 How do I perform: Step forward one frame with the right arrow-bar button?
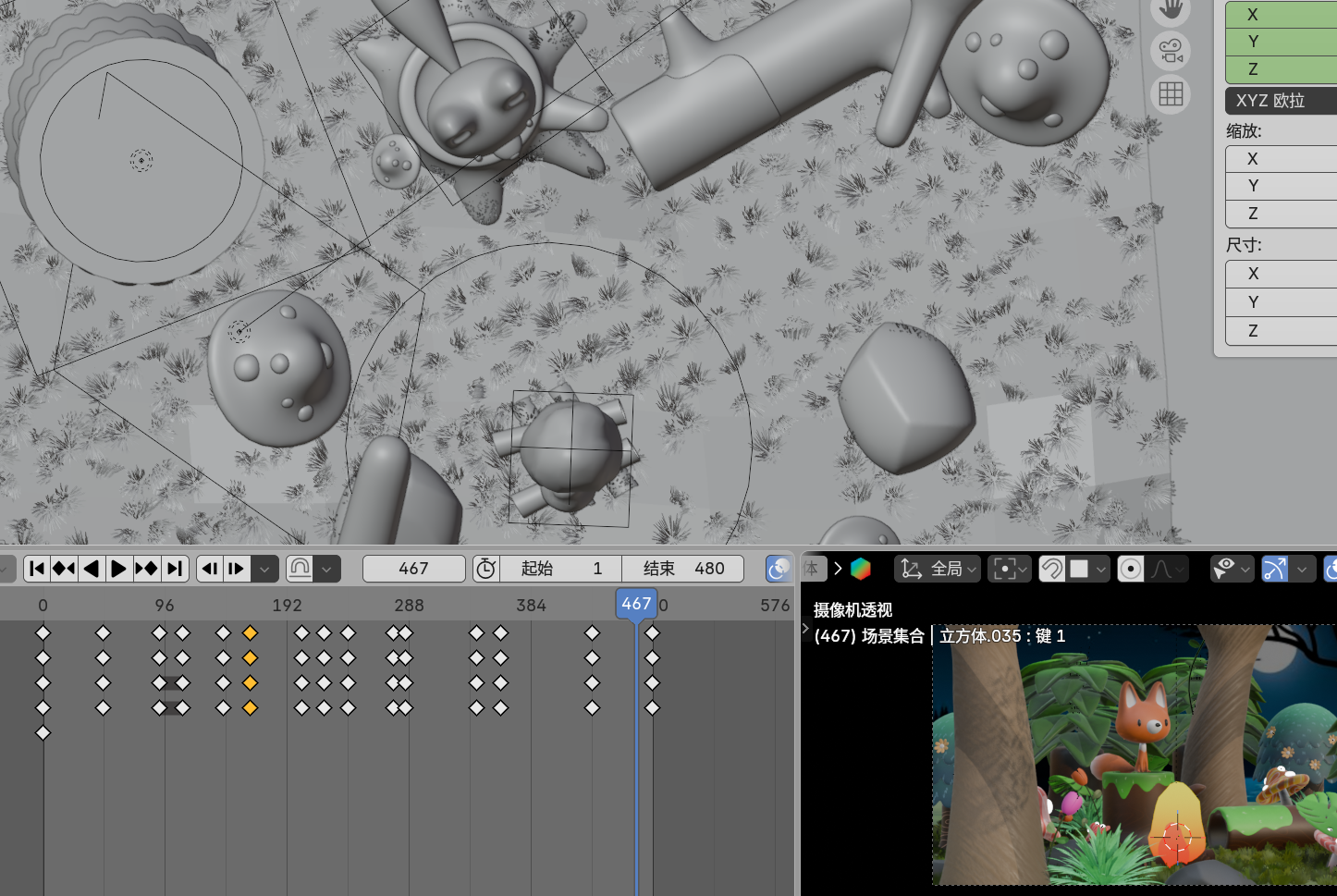237,569
